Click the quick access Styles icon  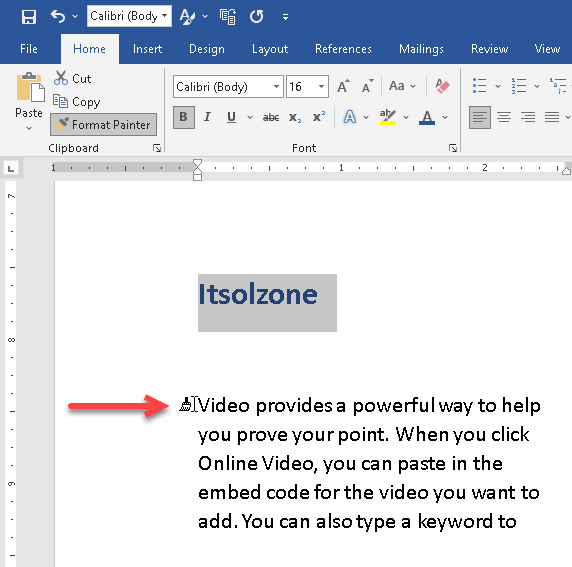pos(188,16)
